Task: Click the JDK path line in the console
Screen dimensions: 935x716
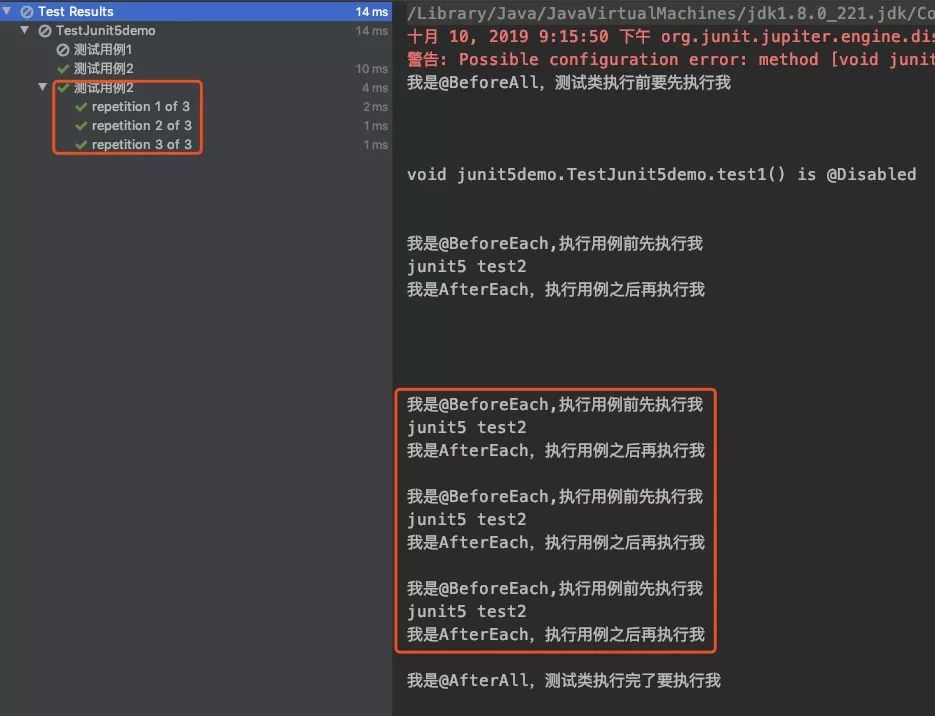Action: point(670,13)
